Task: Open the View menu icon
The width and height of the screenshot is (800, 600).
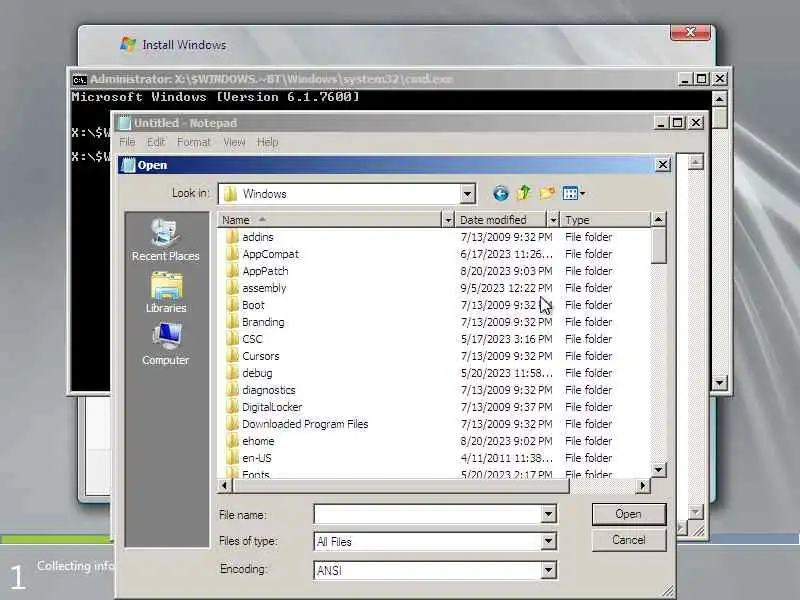Action: coord(570,193)
